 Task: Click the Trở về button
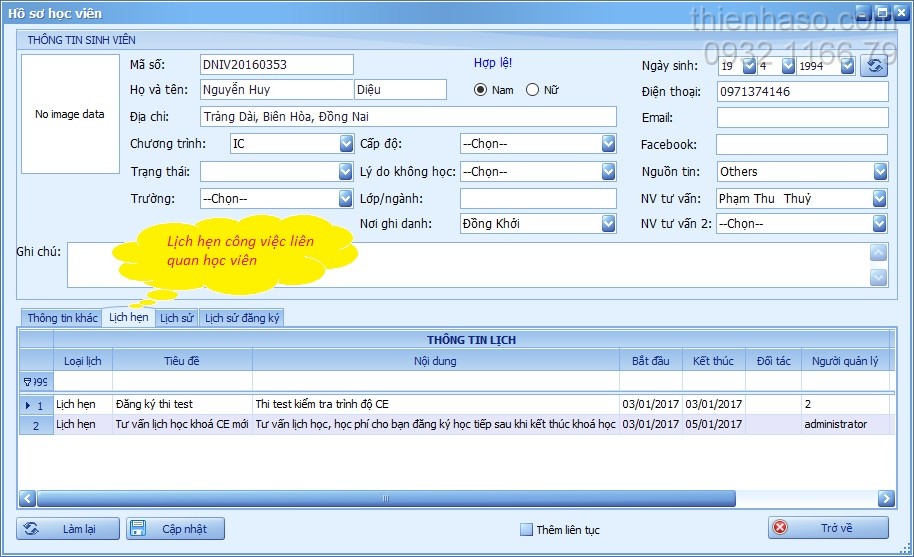pyautogui.click(x=828, y=528)
